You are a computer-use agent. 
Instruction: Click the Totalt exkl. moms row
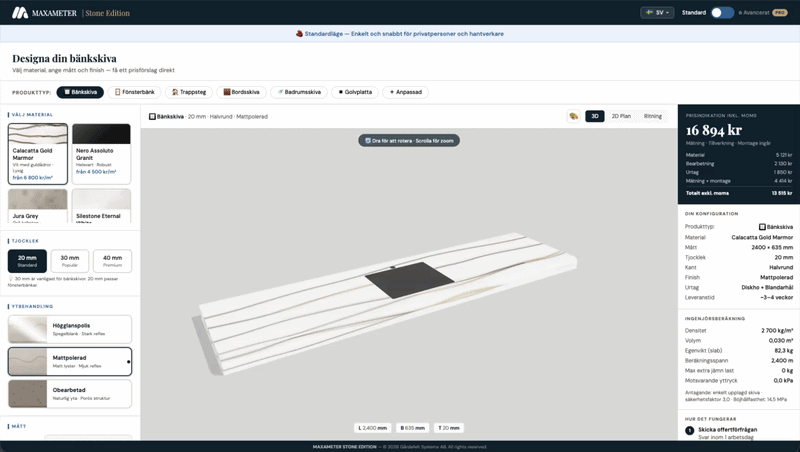(738, 193)
